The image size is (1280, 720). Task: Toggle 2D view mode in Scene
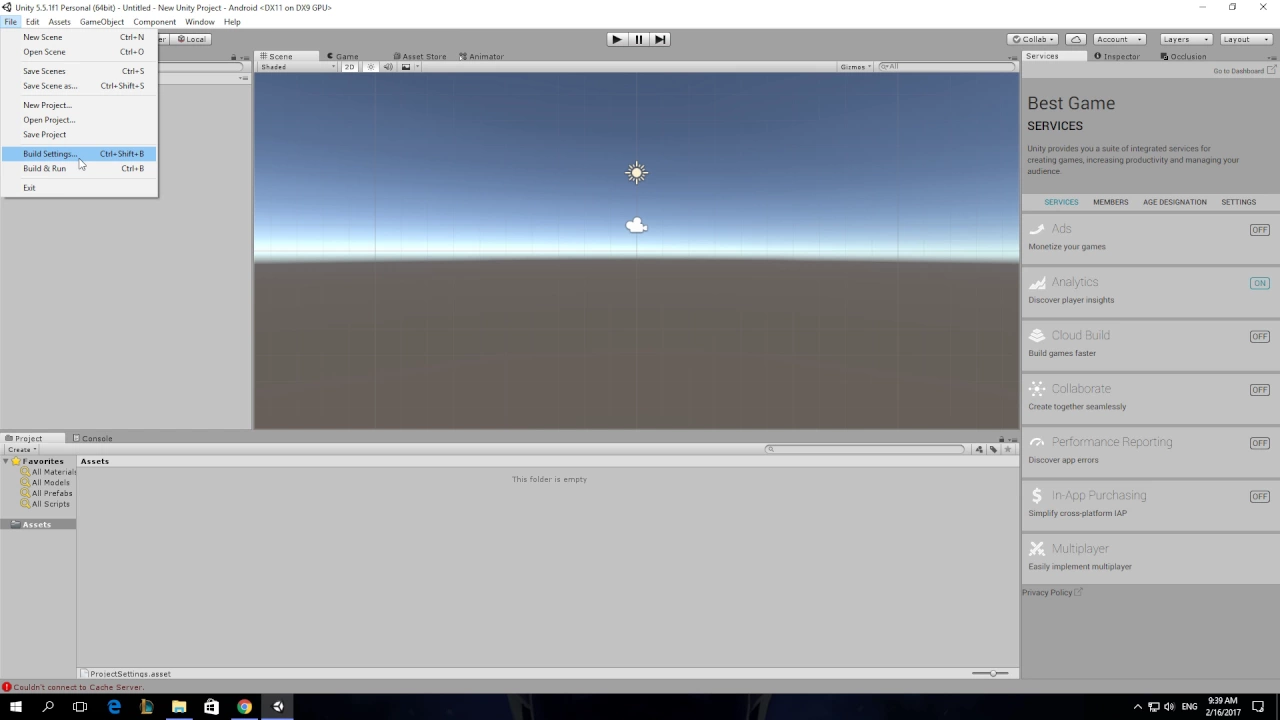(x=349, y=67)
